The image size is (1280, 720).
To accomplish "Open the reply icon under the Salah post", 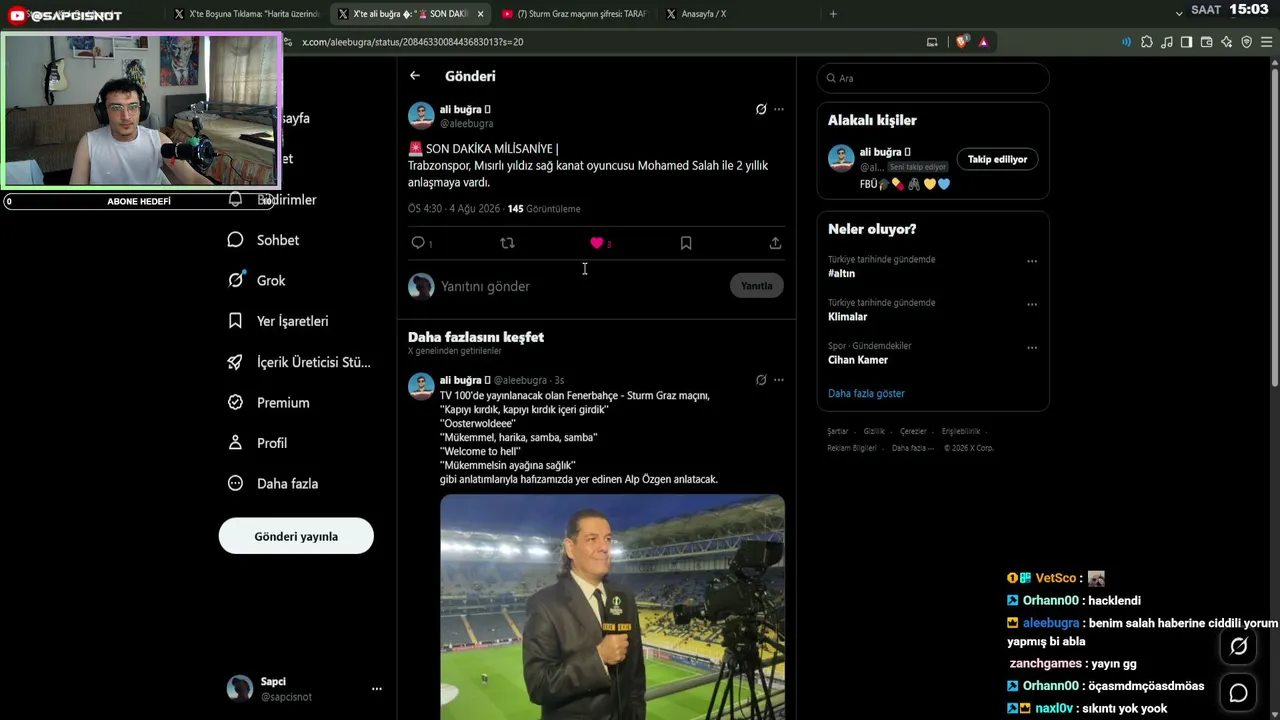I will (x=418, y=243).
